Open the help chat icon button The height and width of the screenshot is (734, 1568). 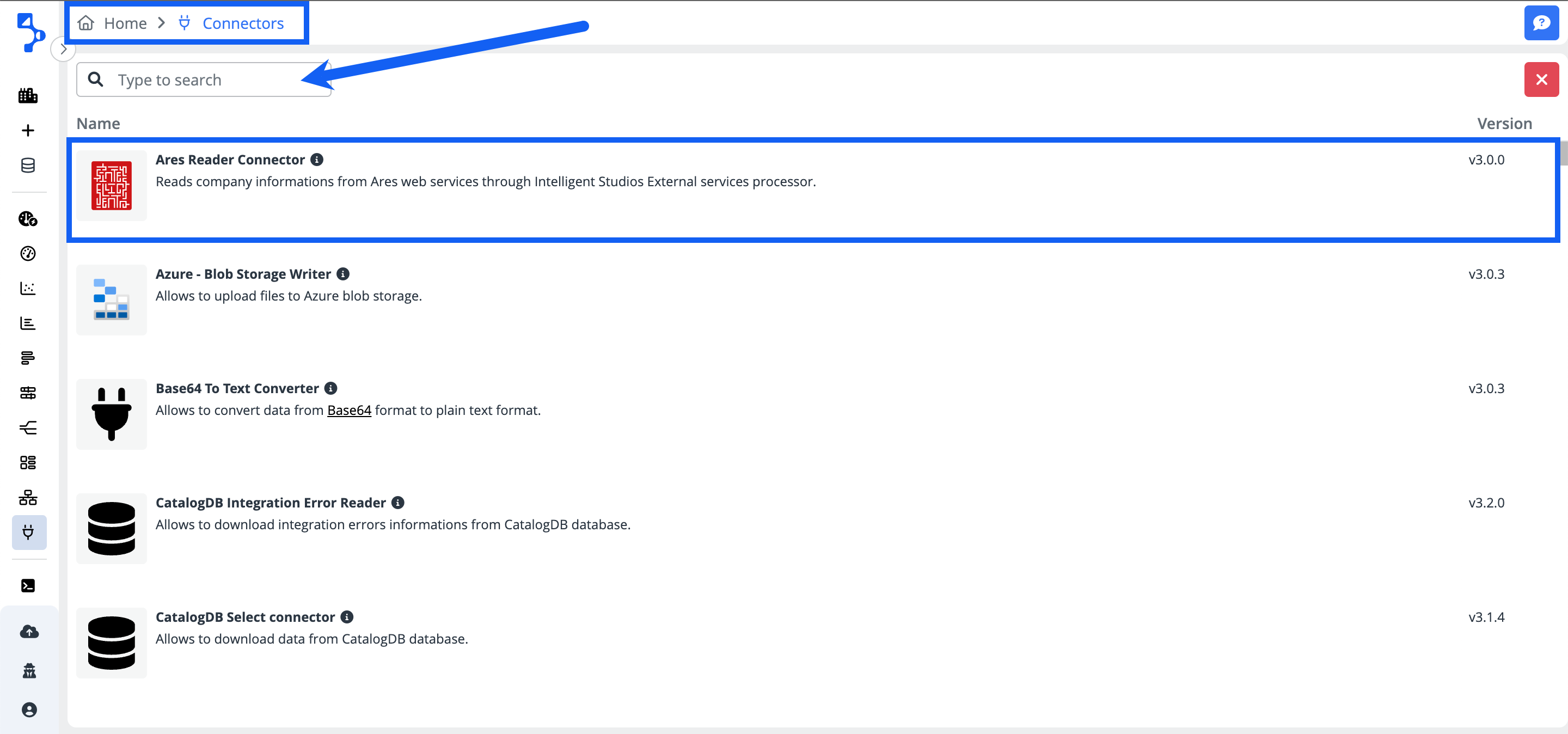(1541, 23)
